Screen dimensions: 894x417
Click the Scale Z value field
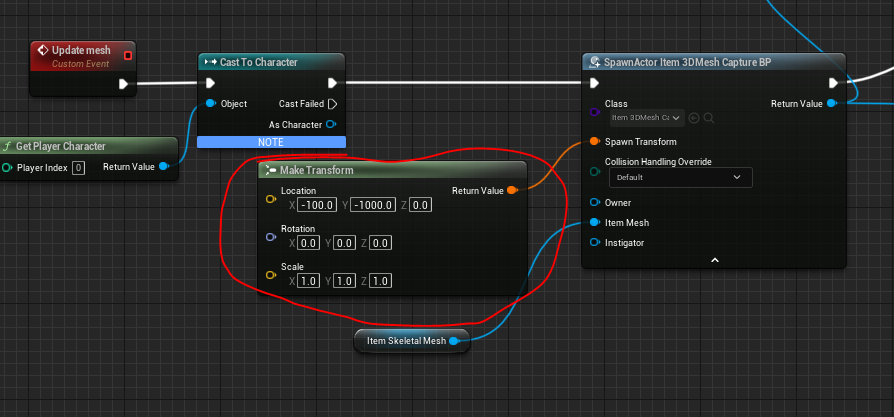(380, 281)
